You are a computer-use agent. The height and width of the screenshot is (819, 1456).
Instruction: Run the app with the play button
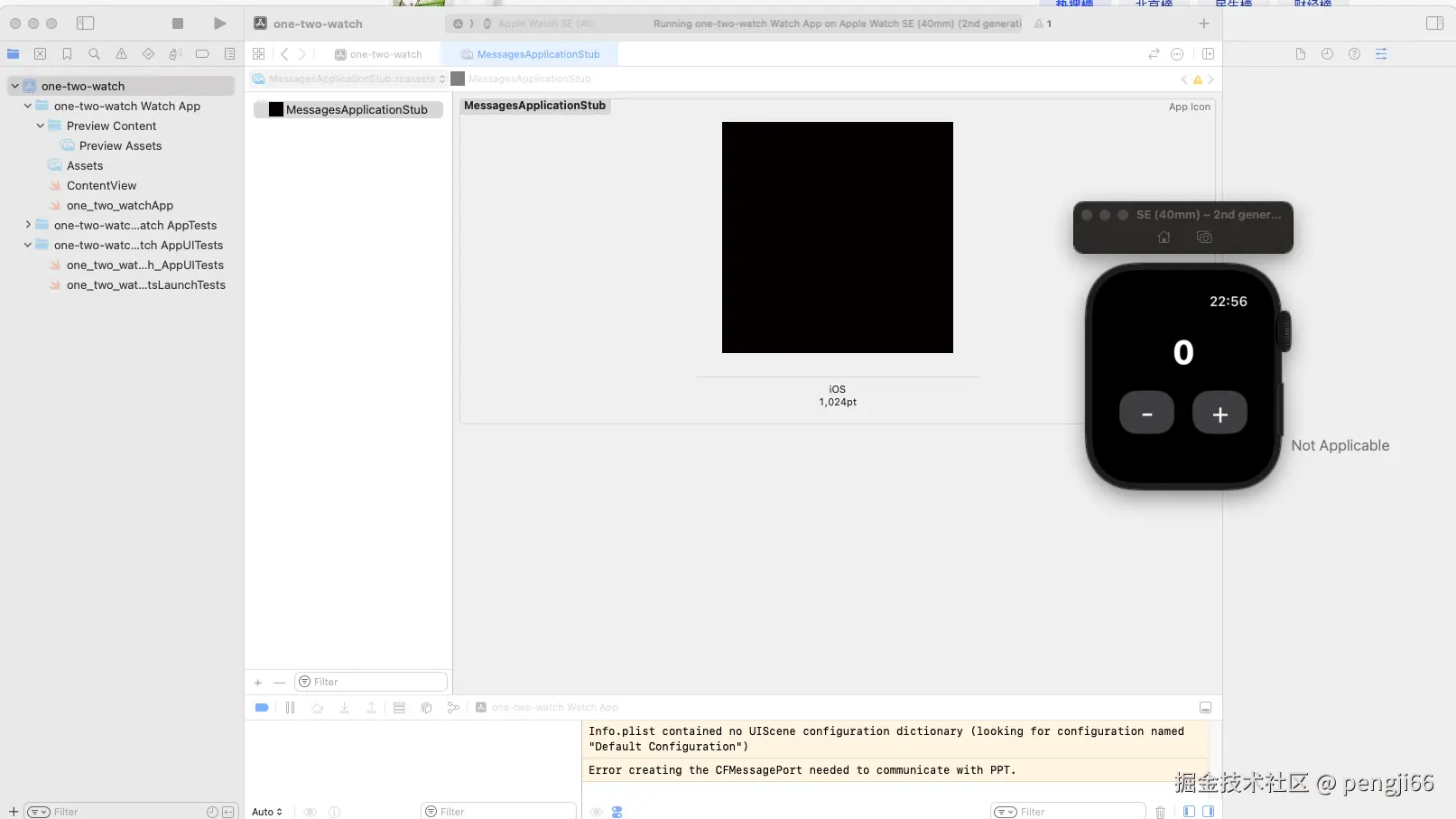tap(219, 23)
